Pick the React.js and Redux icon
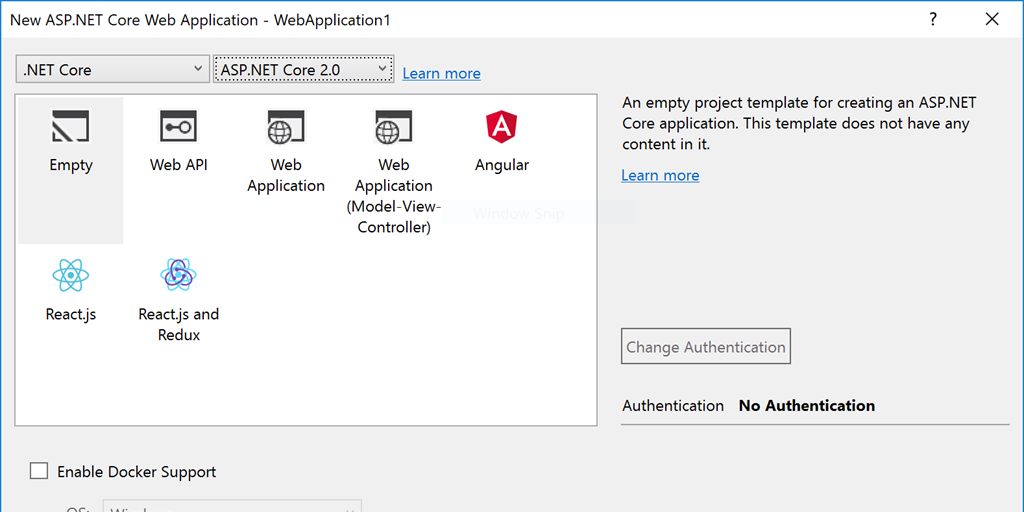Screen dimensions: 1024x512 [178, 275]
